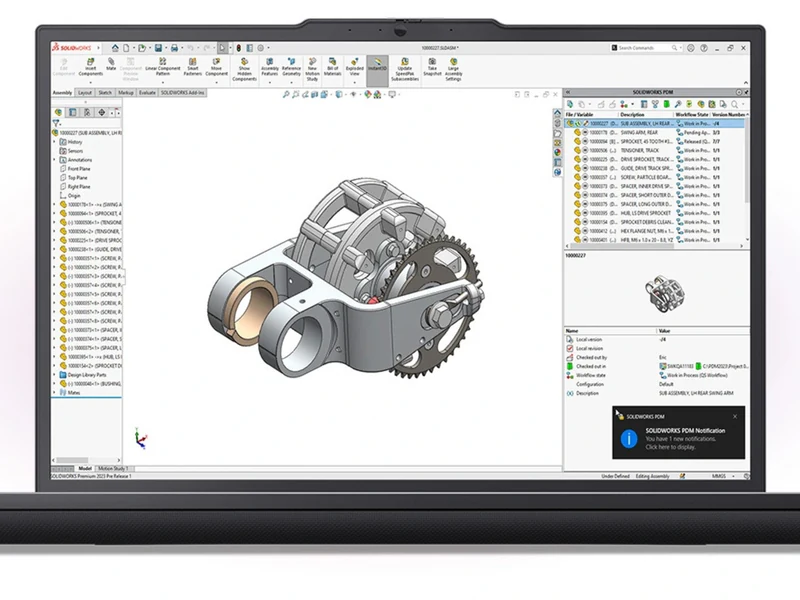The image size is (800, 600).
Task: Click the Smart Fasteners tool
Action: click(193, 67)
